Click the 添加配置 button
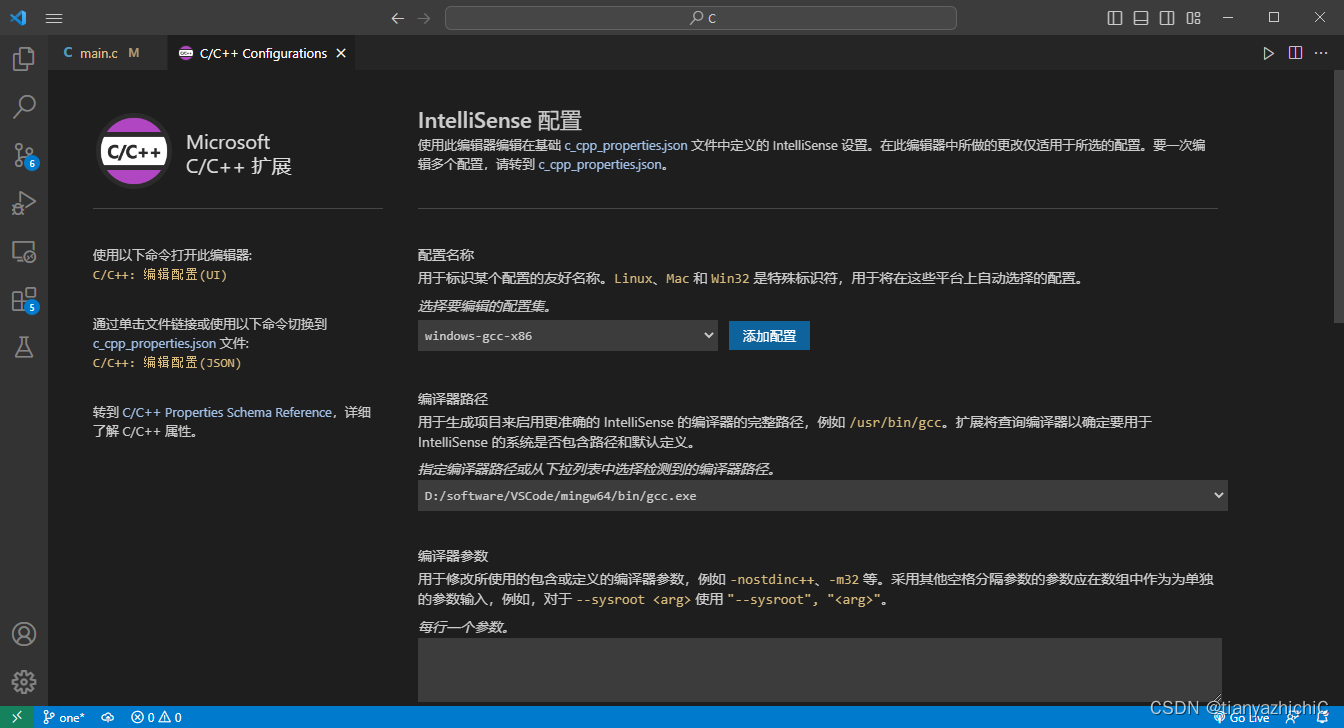1344x728 pixels. pyautogui.click(x=769, y=336)
